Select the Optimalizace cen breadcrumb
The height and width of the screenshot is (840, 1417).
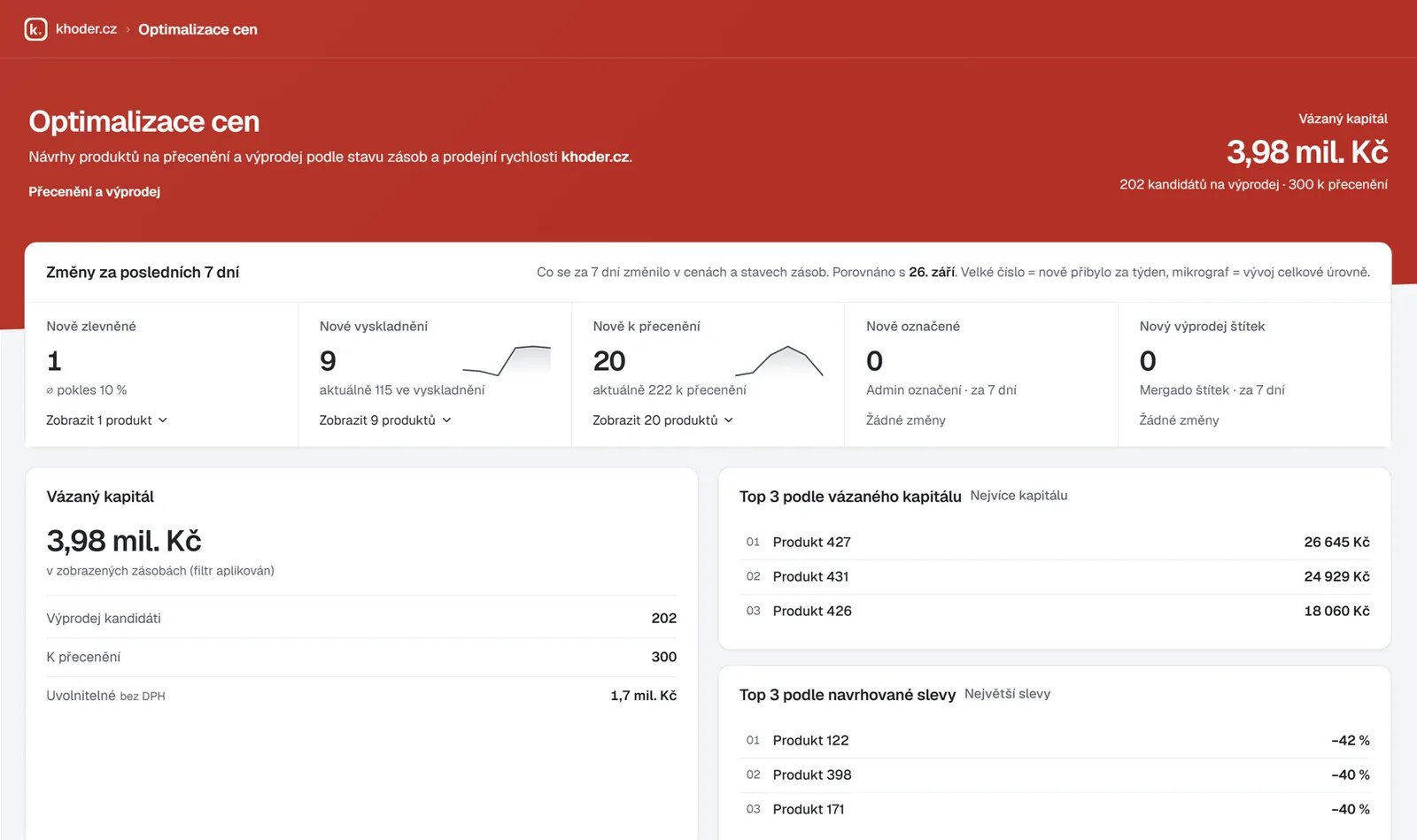click(197, 29)
